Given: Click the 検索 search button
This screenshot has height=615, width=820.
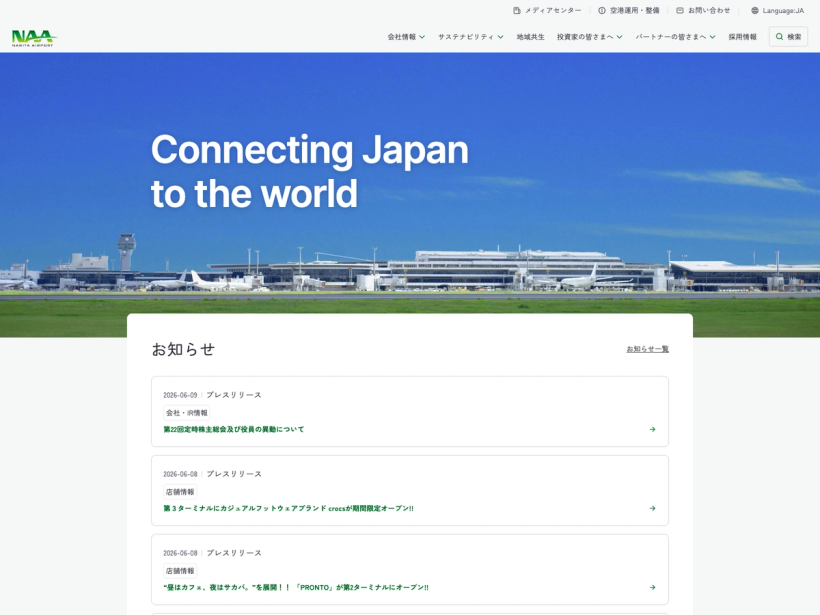Looking at the screenshot, I should pyautogui.click(x=788, y=37).
